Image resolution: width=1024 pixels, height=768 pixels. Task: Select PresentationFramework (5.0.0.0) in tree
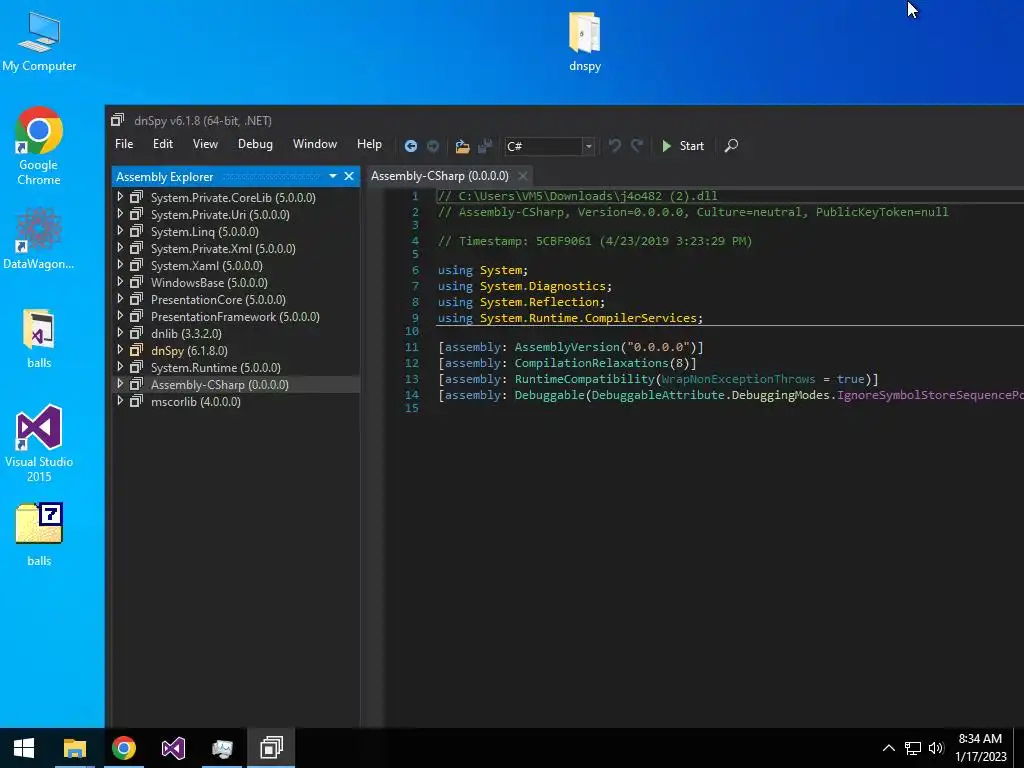(235, 317)
